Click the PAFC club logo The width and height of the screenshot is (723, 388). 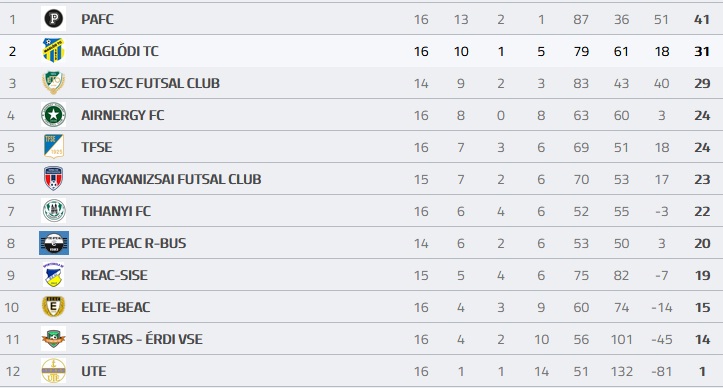pos(53,19)
